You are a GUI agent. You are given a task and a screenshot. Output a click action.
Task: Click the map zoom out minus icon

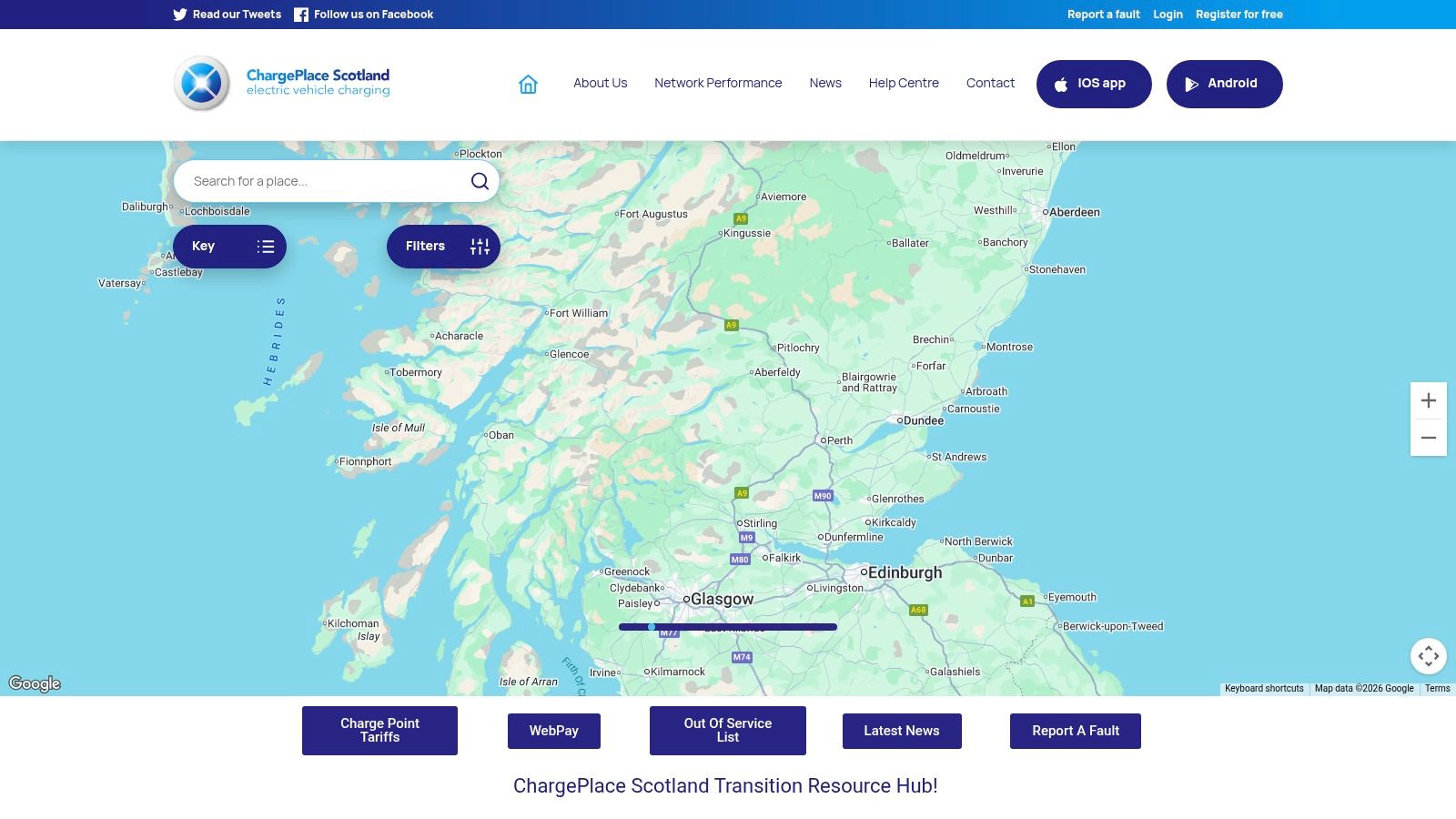1429,438
